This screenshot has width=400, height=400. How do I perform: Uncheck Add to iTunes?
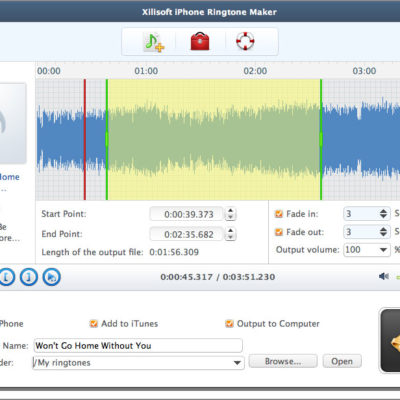coord(94,324)
